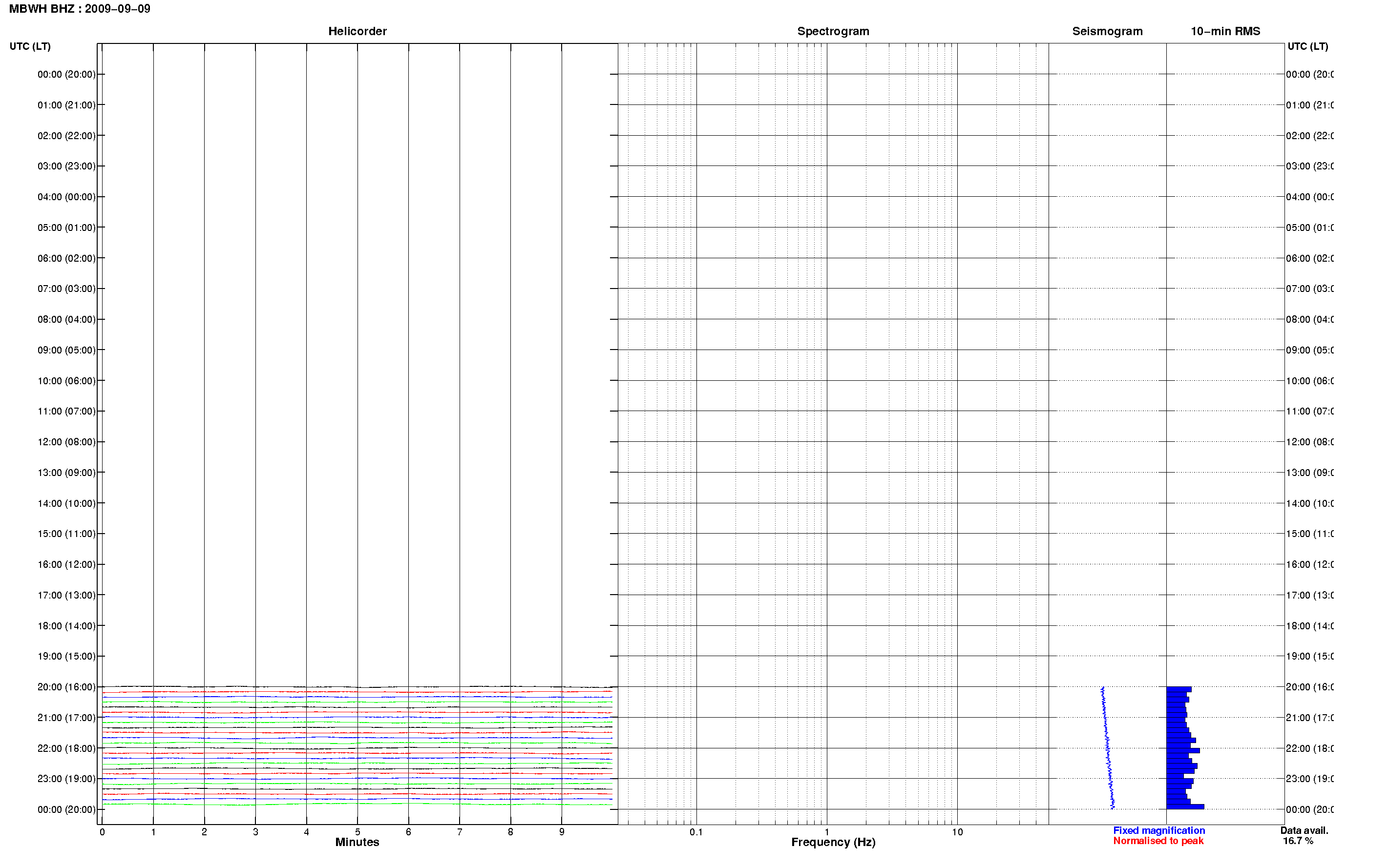Viewport: 1389px width, 868px height.
Task: Click the left '23:00 (19:00)' time label
Action: (x=66, y=779)
